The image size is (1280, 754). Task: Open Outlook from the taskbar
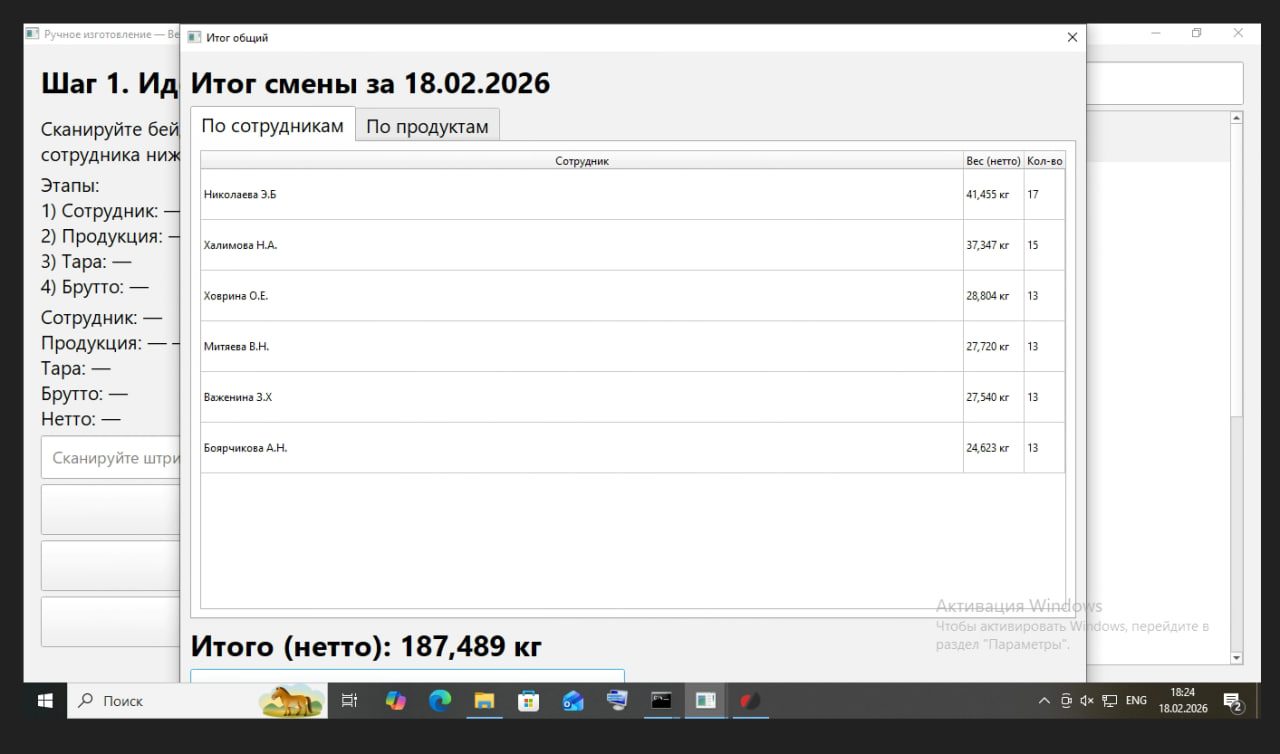tap(573, 701)
